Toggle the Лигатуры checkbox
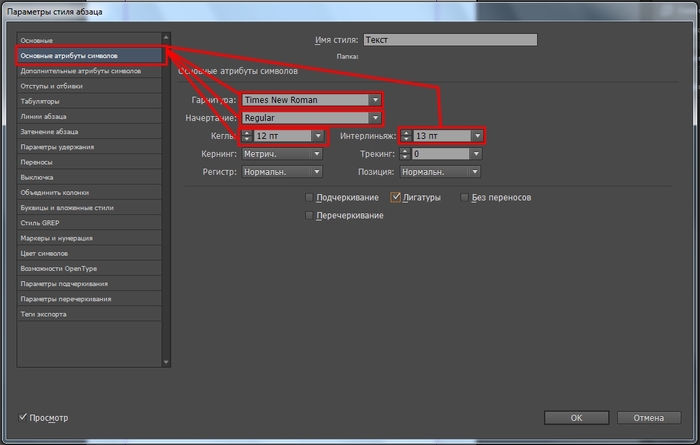700x445 pixels. tap(396, 198)
